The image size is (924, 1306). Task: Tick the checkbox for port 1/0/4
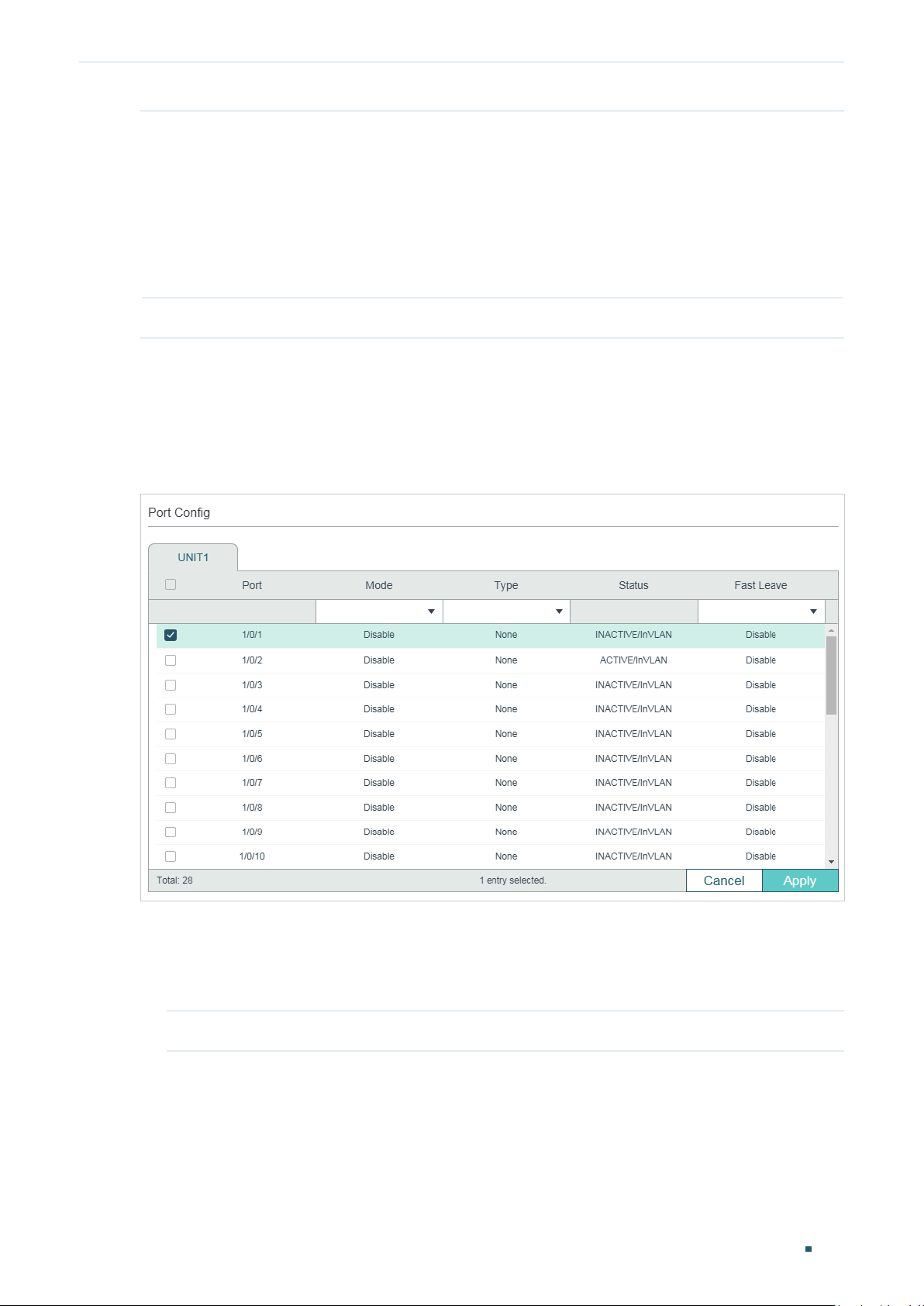point(171,709)
